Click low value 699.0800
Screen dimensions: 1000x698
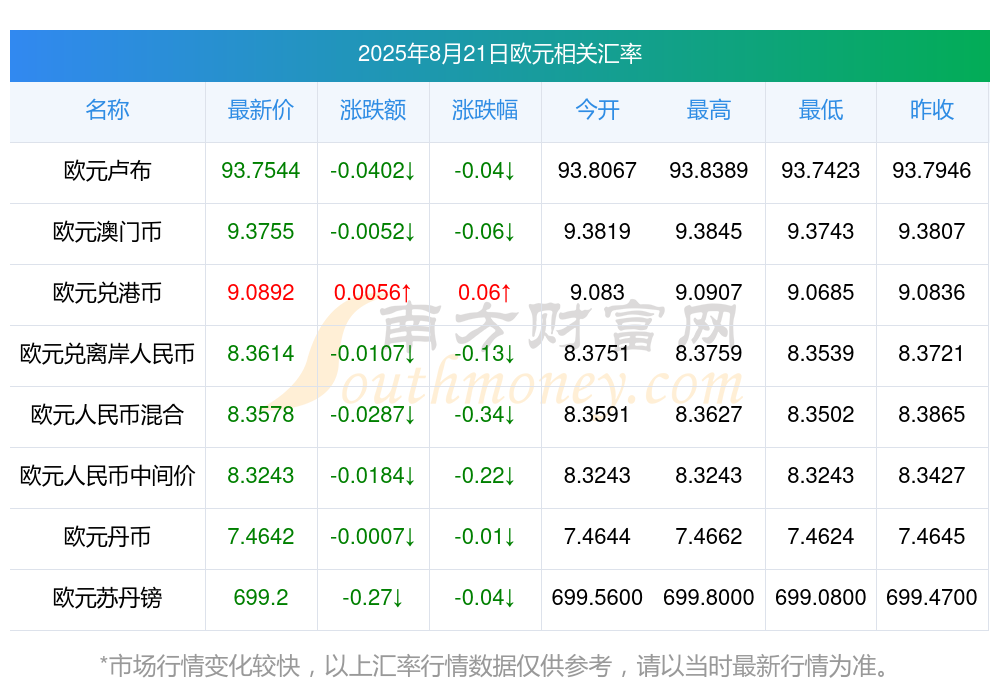[821, 598]
